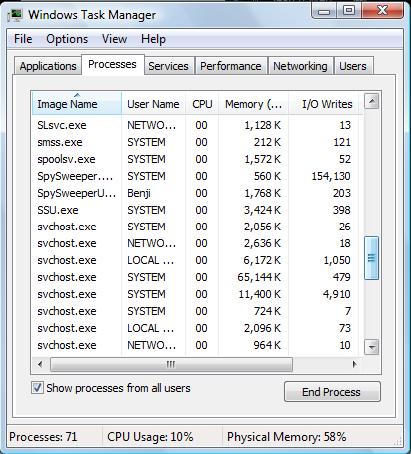The height and width of the screenshot is (454, 411).
Task: Click the horizontal scrollbar thumb
Action: point(171,364)
